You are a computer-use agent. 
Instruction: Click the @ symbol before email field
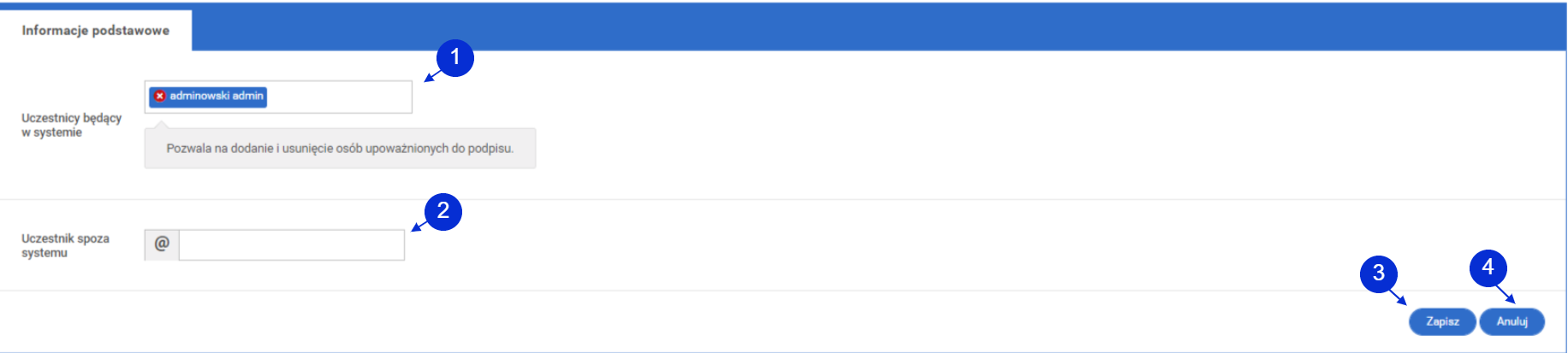[162, 244]
